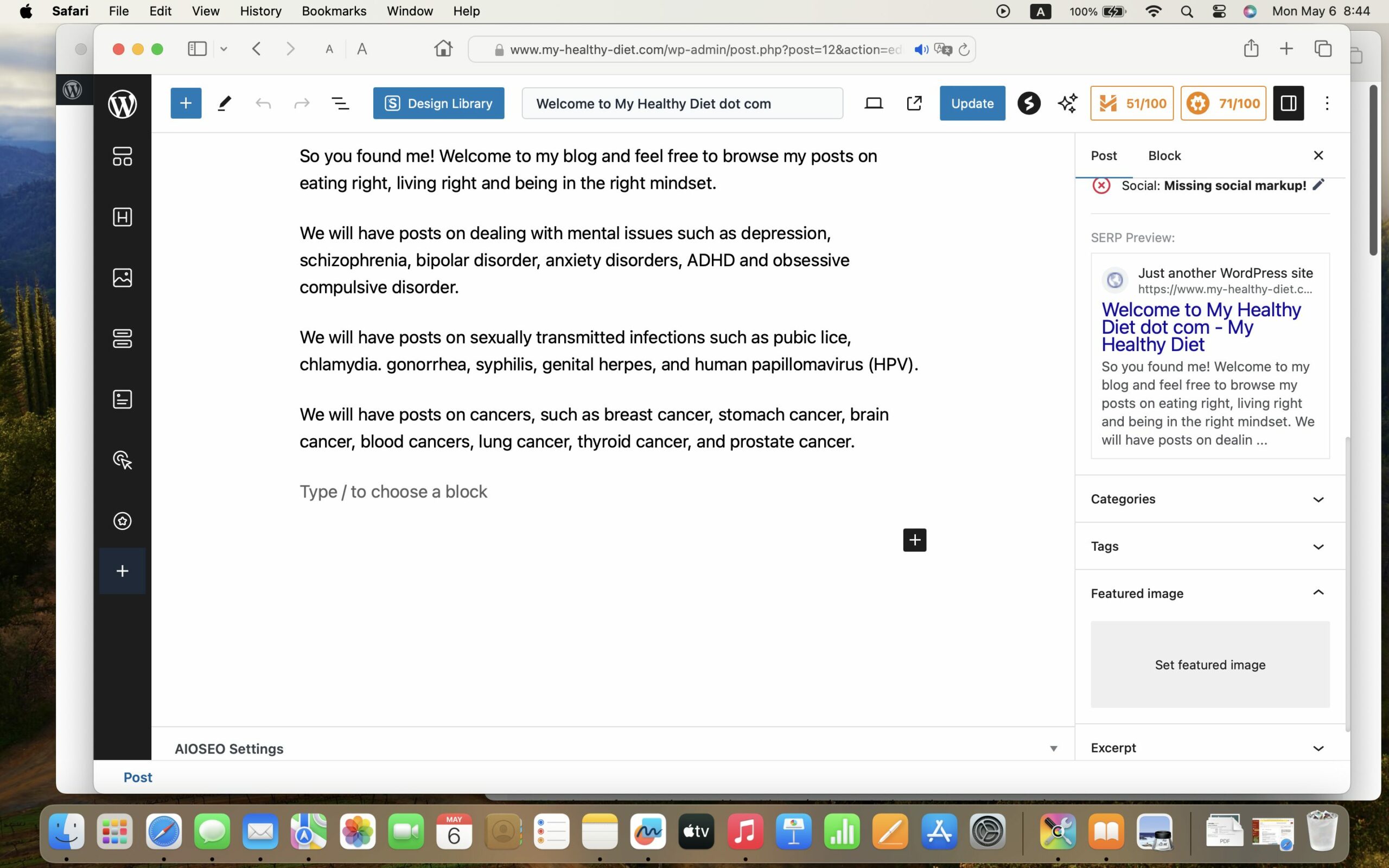Select the Heading block sidebar icon
The width and height of the screenshot is (1389, 868).
pyautogui.click(x=122, y=217)
